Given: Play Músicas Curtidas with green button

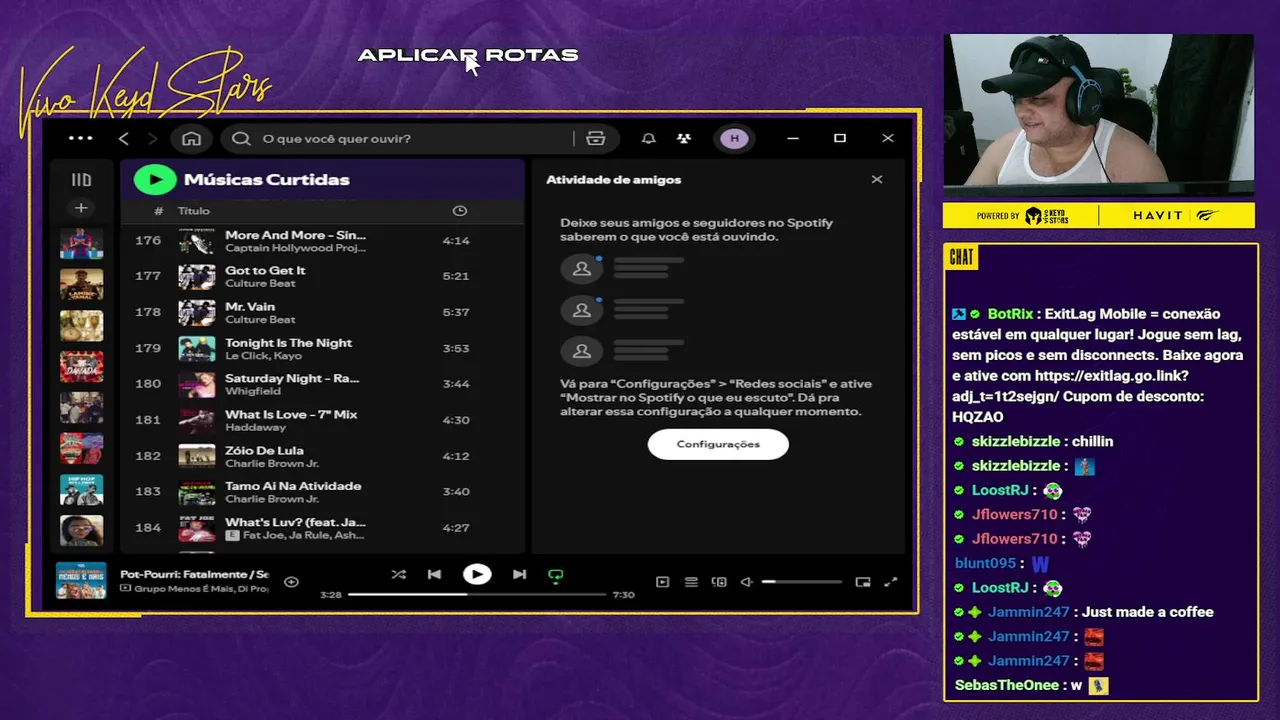Looking at the screenshot, I should [155, 179].
